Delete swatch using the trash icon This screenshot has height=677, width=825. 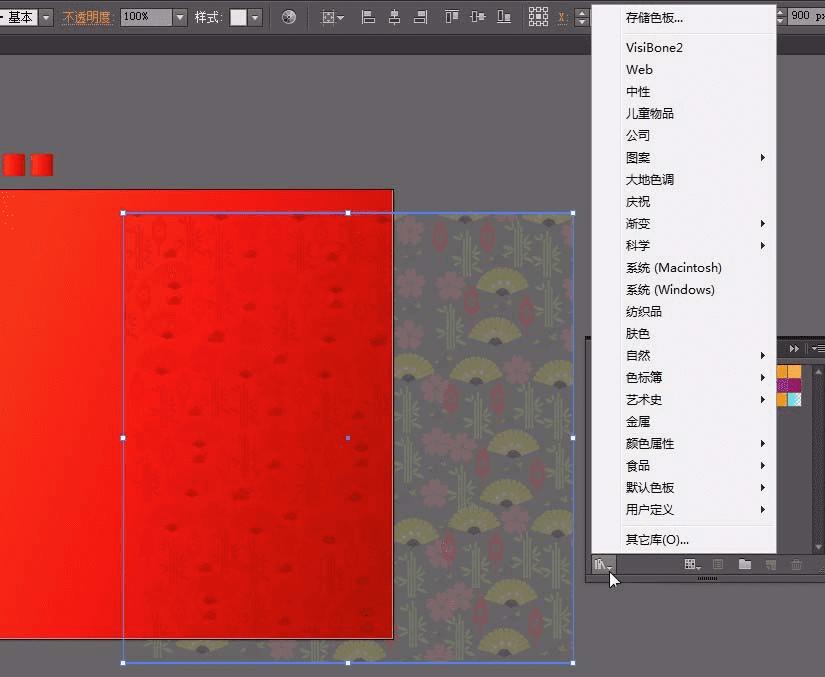pos(796,565)
